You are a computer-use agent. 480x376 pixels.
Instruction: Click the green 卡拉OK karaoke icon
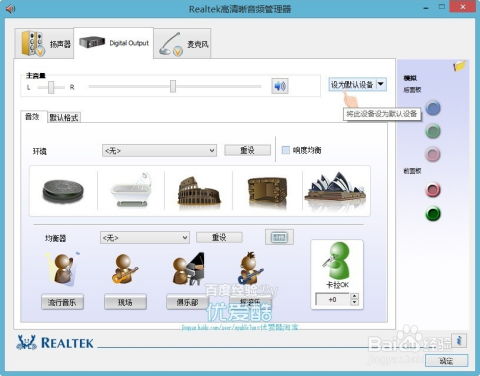click(337, 261)
